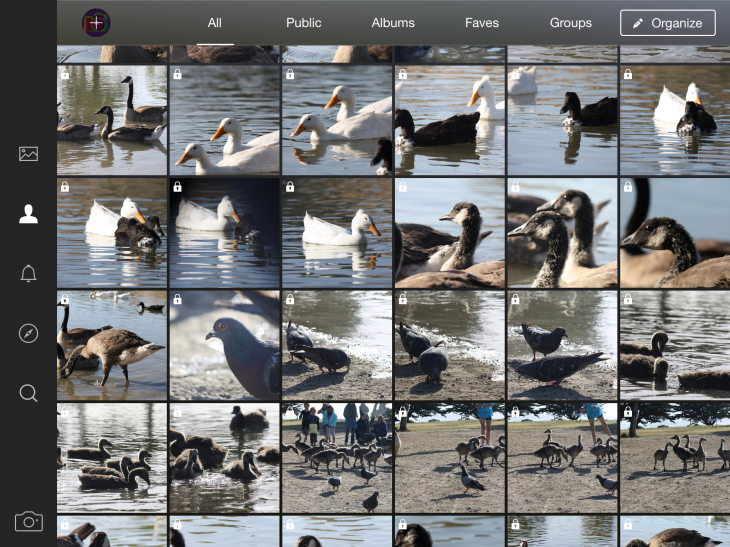
Task: Open dark-toned photo of white duck in shadow
Action: 225,233
